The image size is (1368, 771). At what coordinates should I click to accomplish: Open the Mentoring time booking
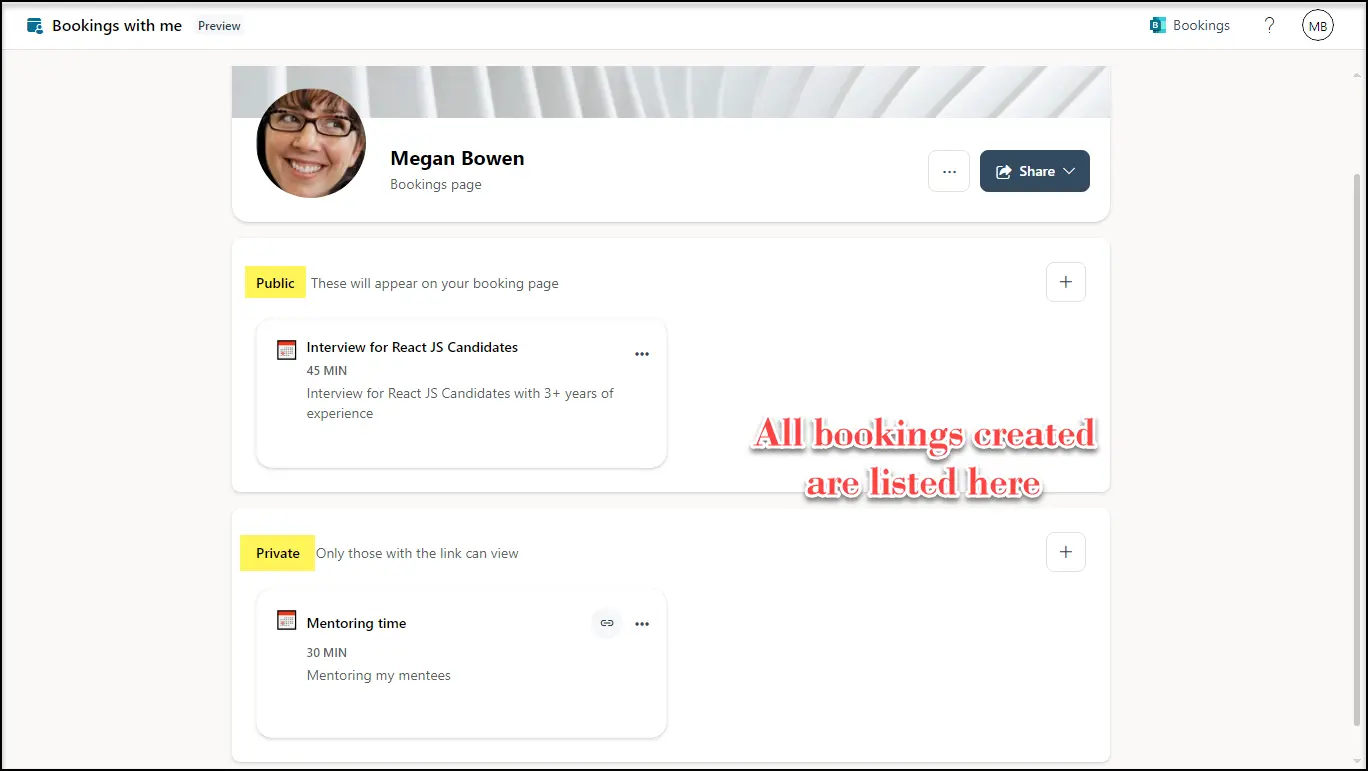(356, 623)
